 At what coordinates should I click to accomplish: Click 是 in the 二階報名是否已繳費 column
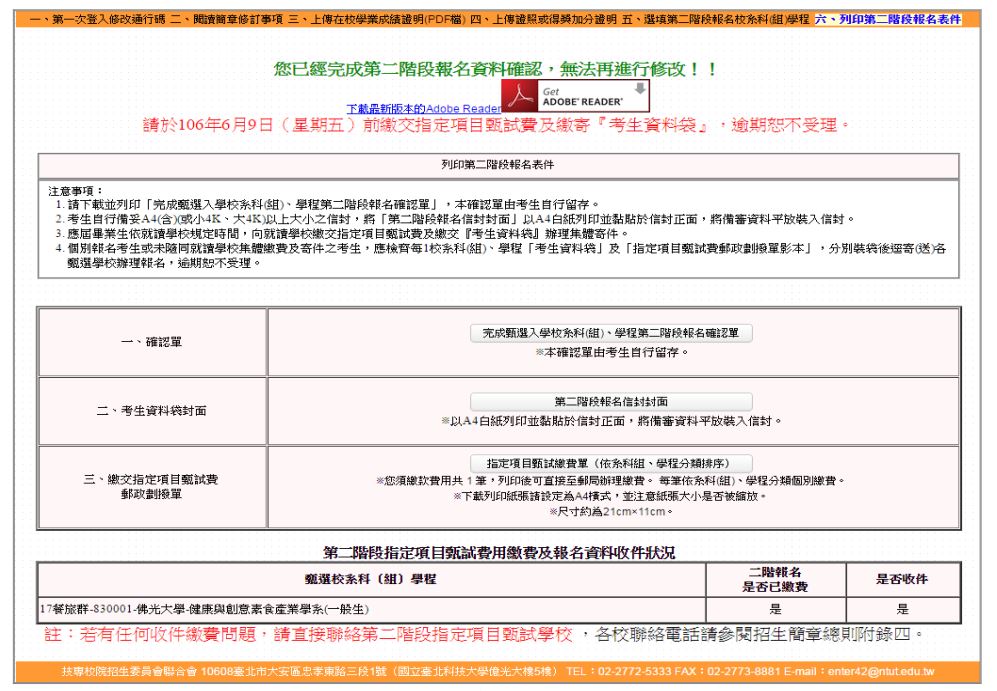tap(776, 610)
